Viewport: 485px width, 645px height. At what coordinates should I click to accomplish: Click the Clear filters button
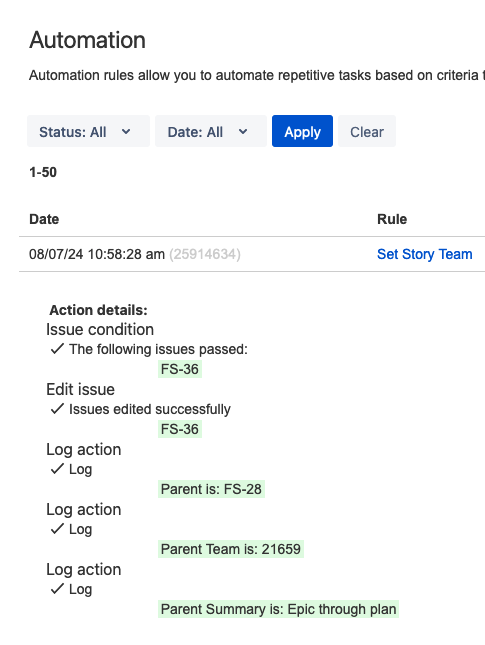click(x=367, y=131)
